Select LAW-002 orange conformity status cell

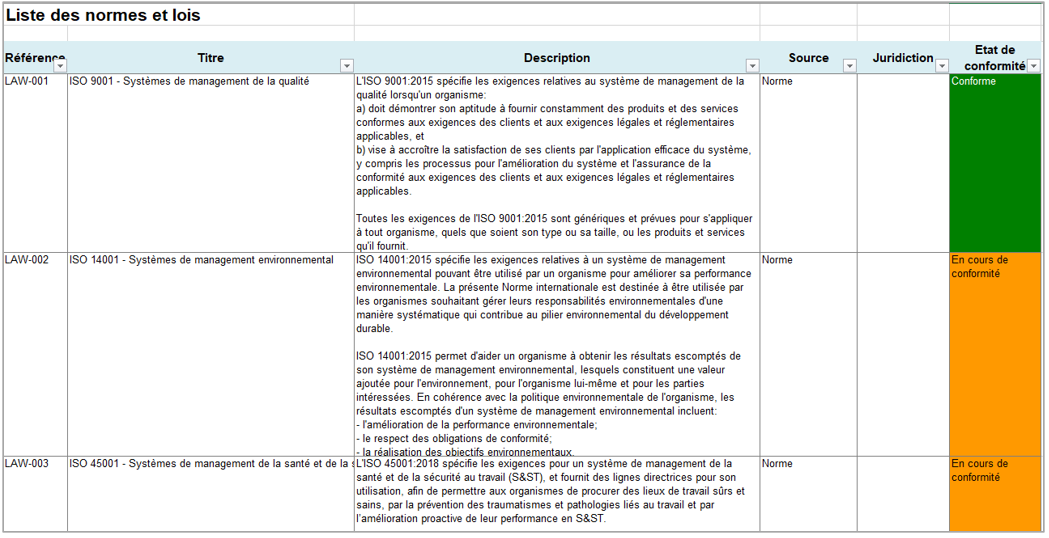pos(994,353)
